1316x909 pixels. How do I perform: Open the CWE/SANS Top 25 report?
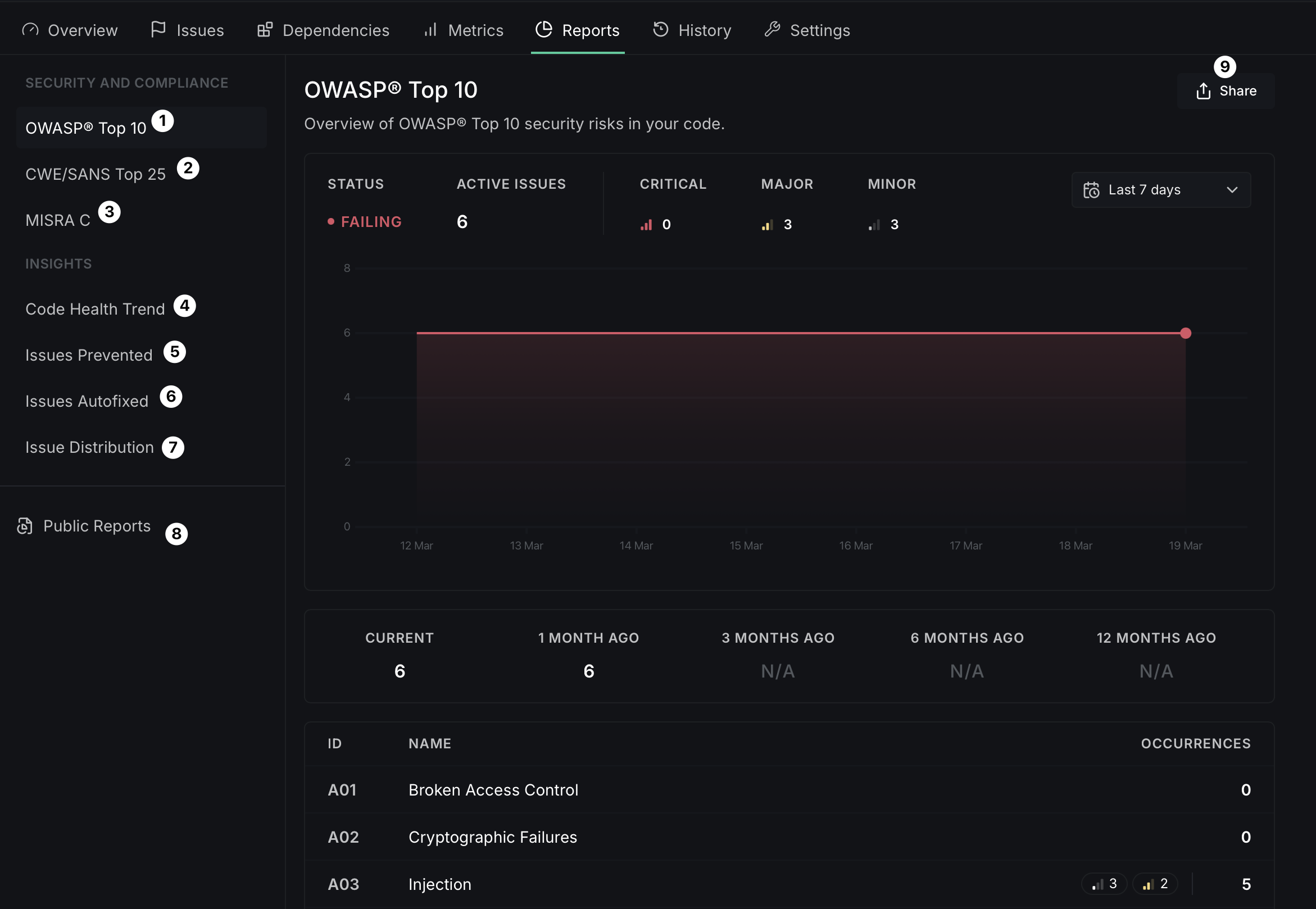(x=96, y=174)
